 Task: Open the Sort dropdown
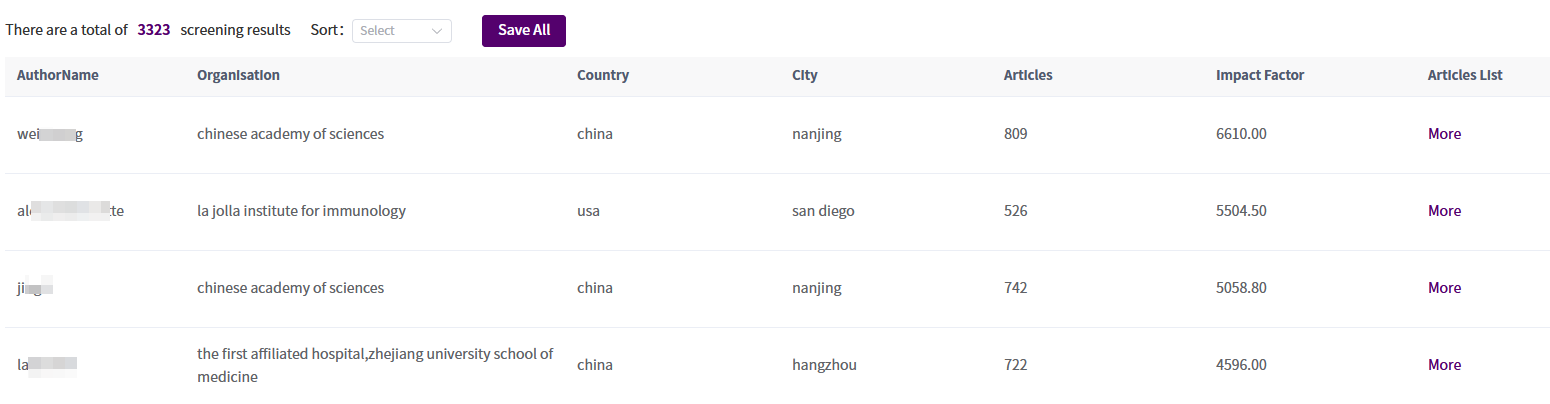click(400, 31)
